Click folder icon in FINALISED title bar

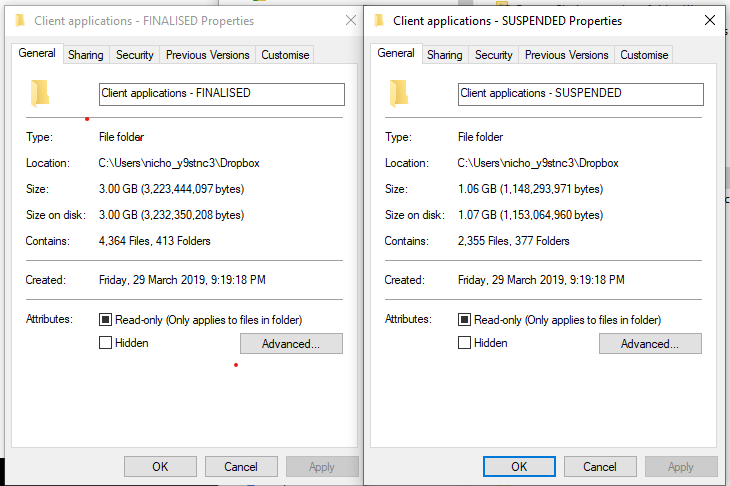click(x=19, y=20)
